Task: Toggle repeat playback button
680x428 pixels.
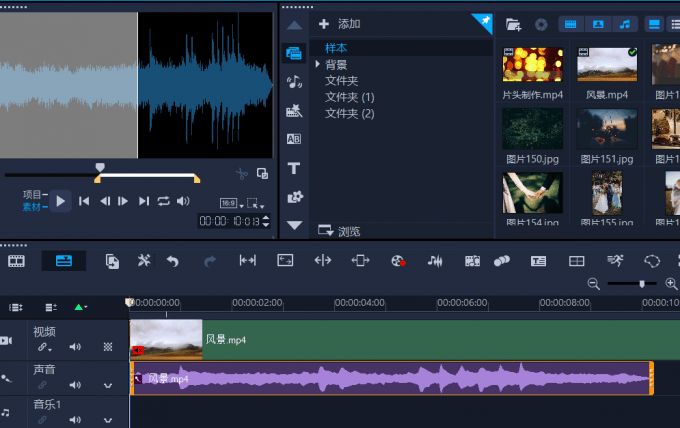Action: pyautogui.click(x=163, y=201)
